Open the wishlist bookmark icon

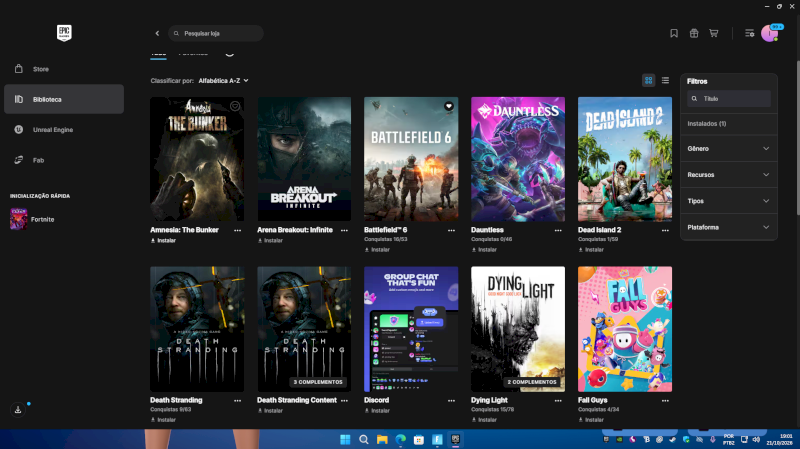[673, 33]
